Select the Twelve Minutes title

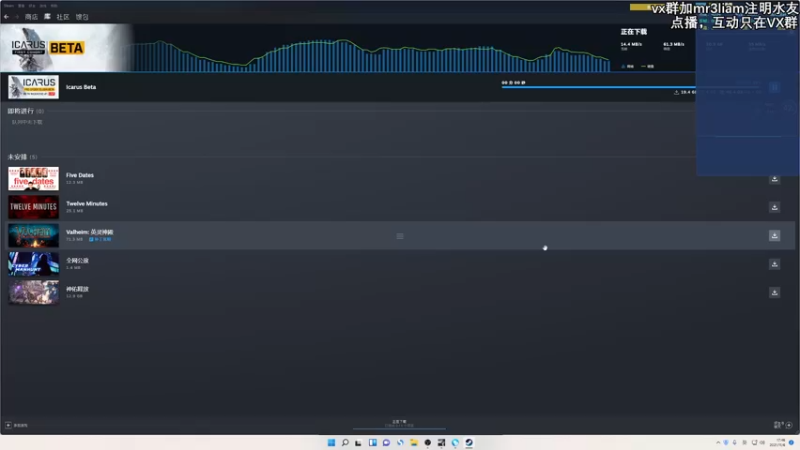click(x=87, y=204)
